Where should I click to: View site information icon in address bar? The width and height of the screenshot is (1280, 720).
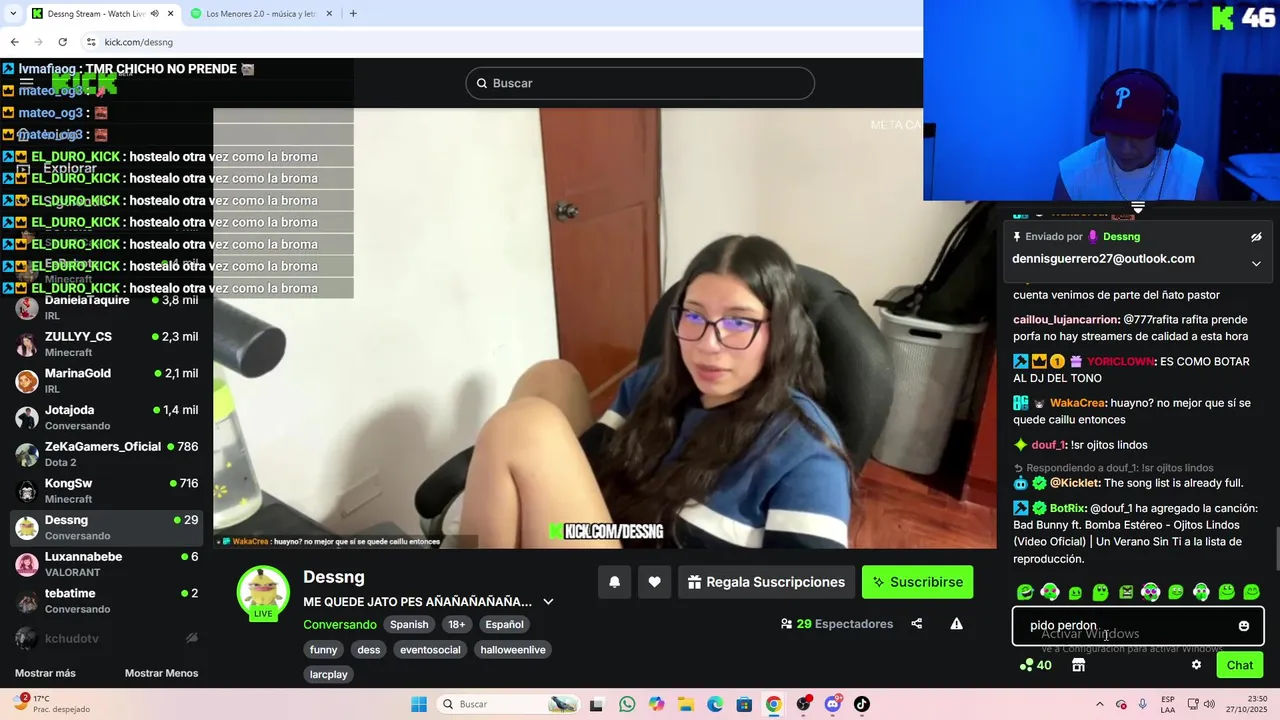click(x=91, y=42)
